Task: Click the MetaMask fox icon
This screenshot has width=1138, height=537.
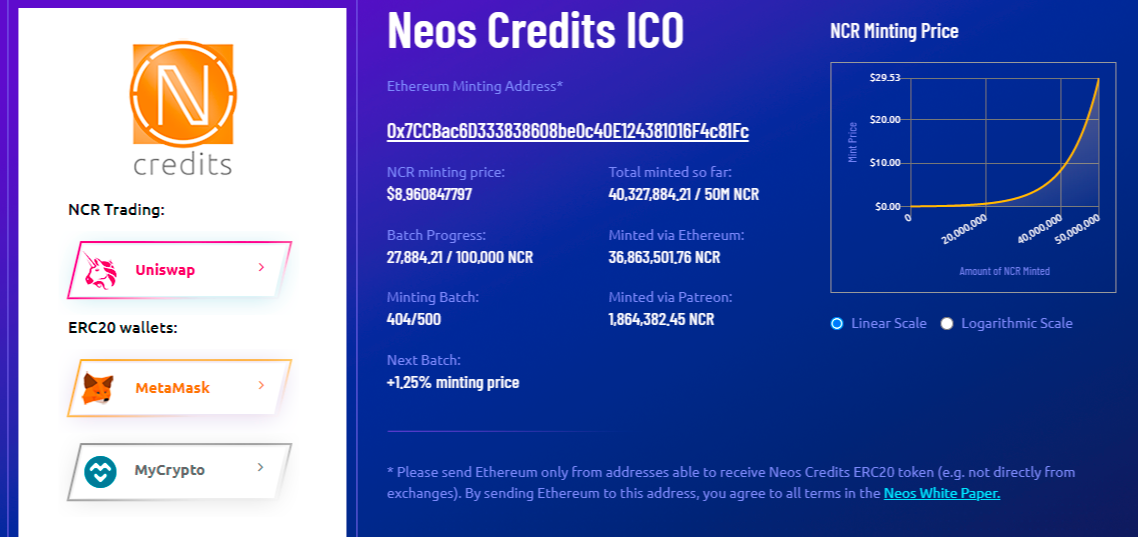Action: (x=98, y=388)
